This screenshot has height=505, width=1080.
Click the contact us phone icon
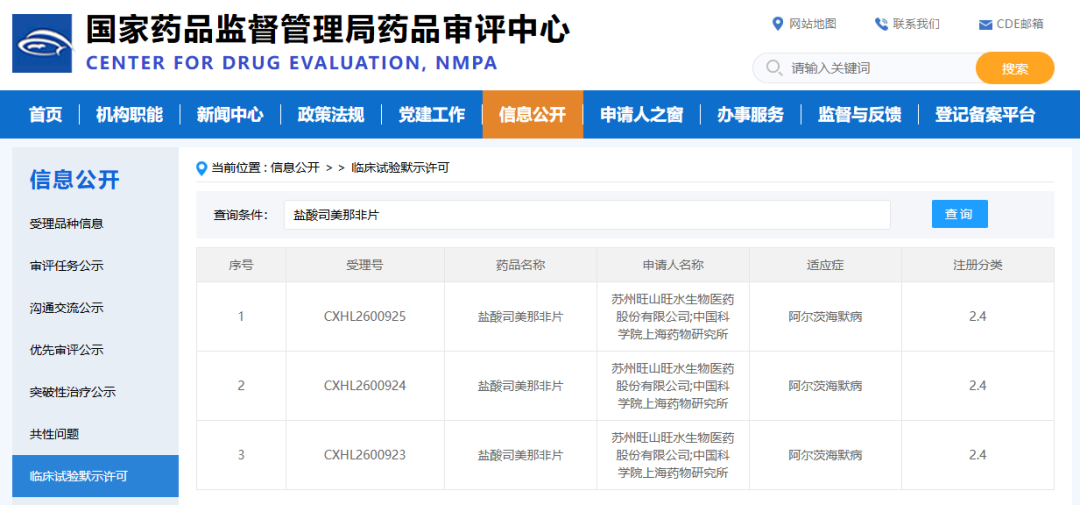[x=881, y=24]
